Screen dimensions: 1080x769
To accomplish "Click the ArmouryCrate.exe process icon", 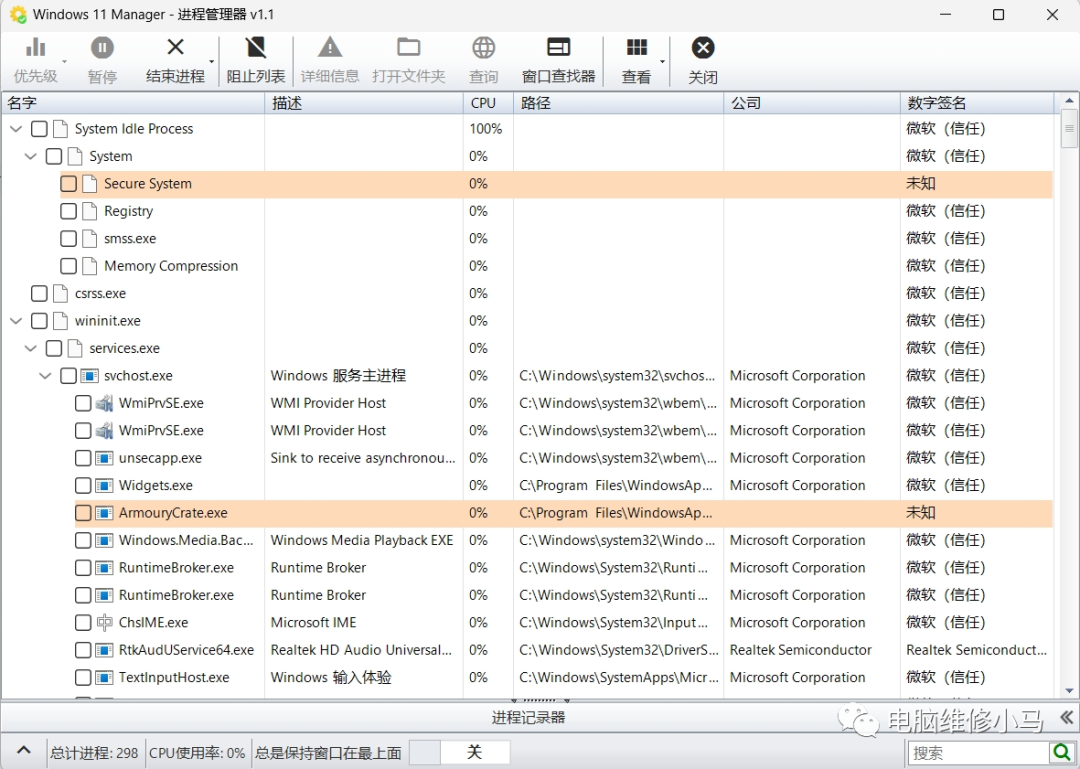I will [104, 513].
